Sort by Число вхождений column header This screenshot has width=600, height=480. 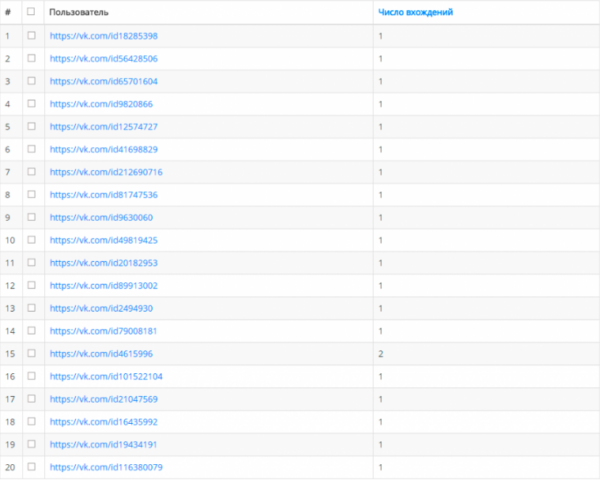coord(416,12)
